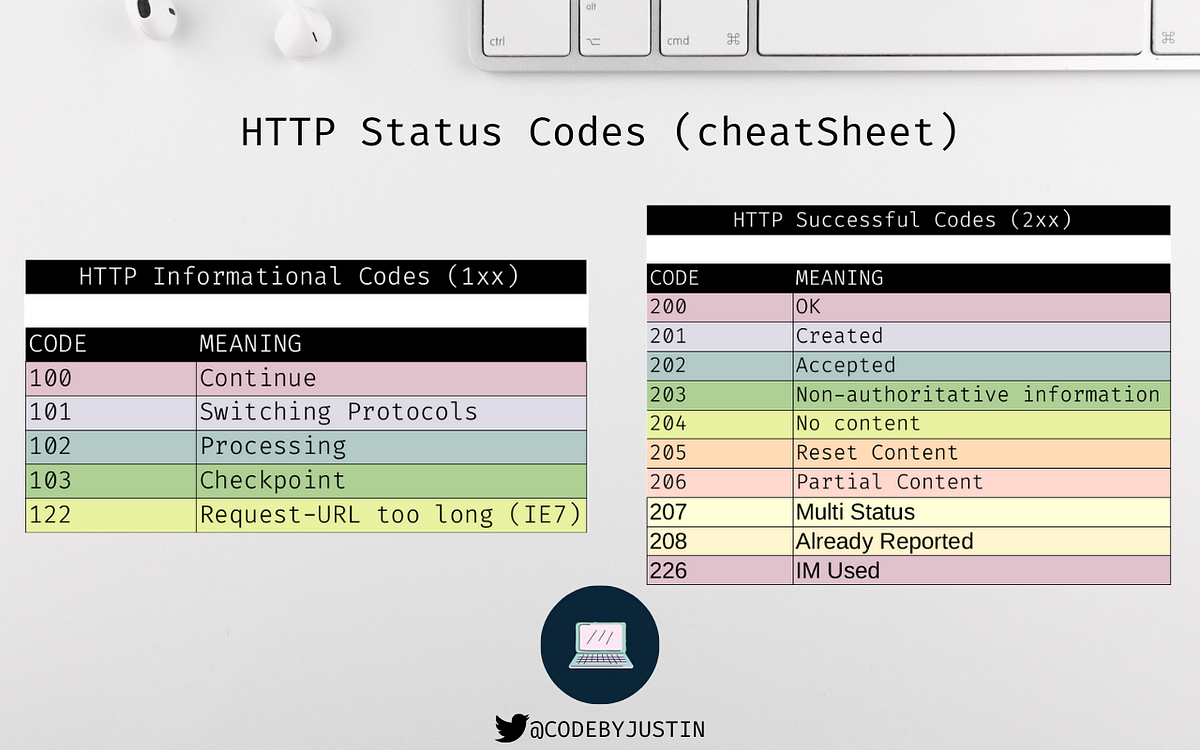1200x750 pixels.
Task: Click the Twitter bird icon
Action: (x=511, y=729)
